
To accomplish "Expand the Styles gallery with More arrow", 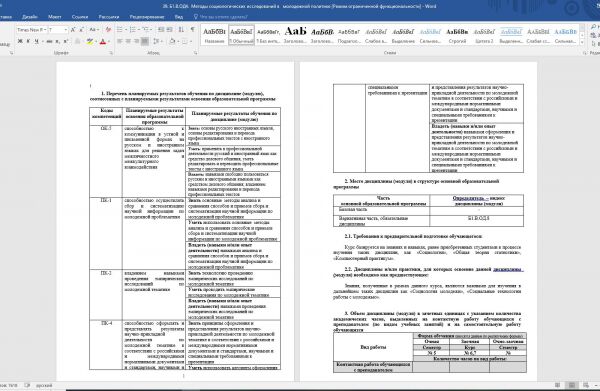I will (x=582, y=42).
